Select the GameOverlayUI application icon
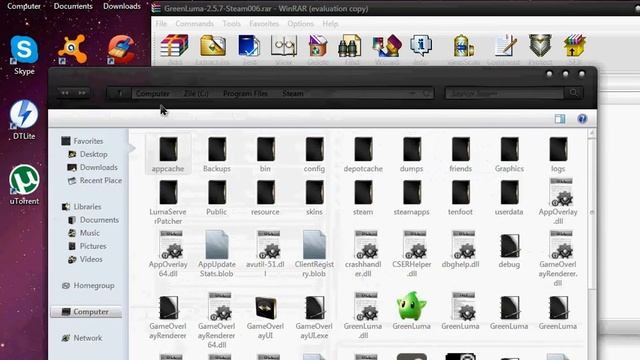The height and width of the screenshot is (360, 640). 265,317
